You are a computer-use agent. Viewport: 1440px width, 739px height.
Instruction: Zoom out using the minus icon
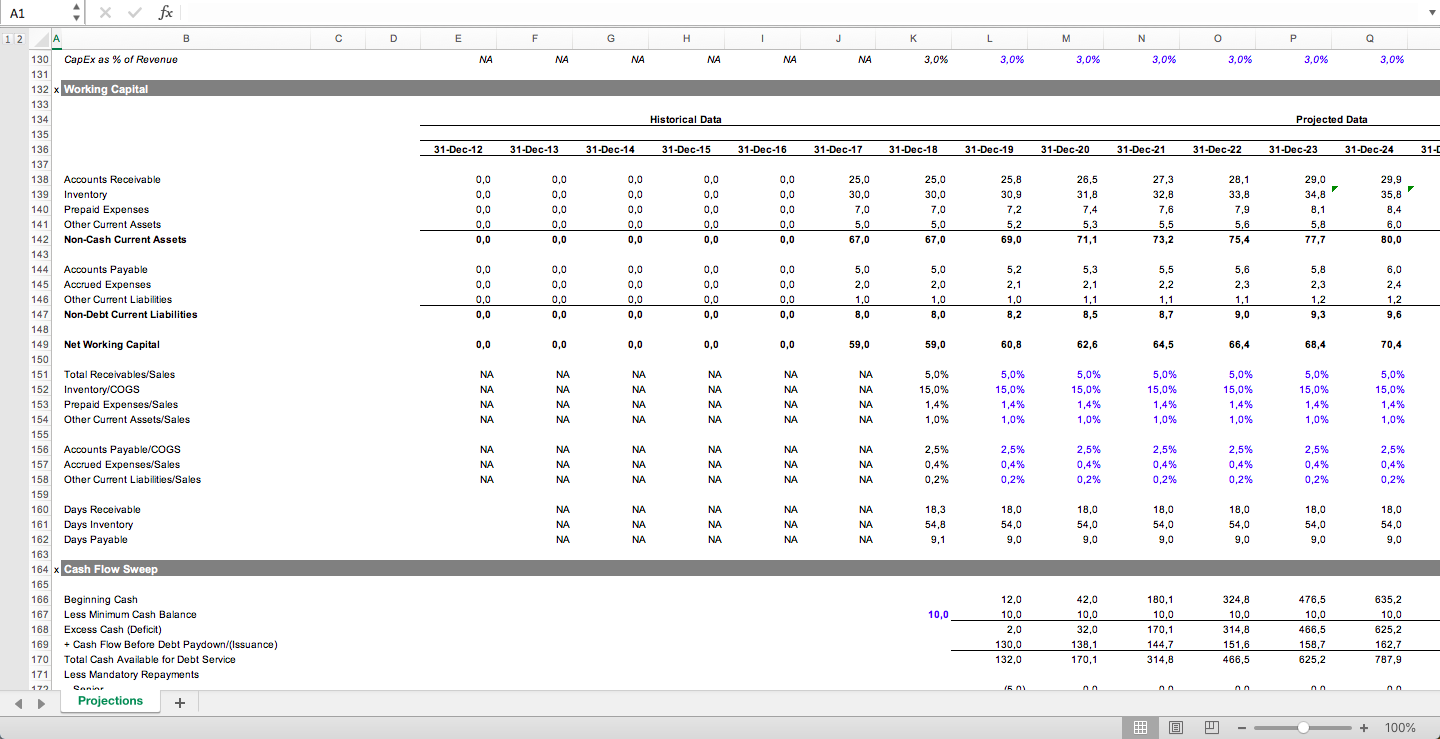pos(1241,728)
